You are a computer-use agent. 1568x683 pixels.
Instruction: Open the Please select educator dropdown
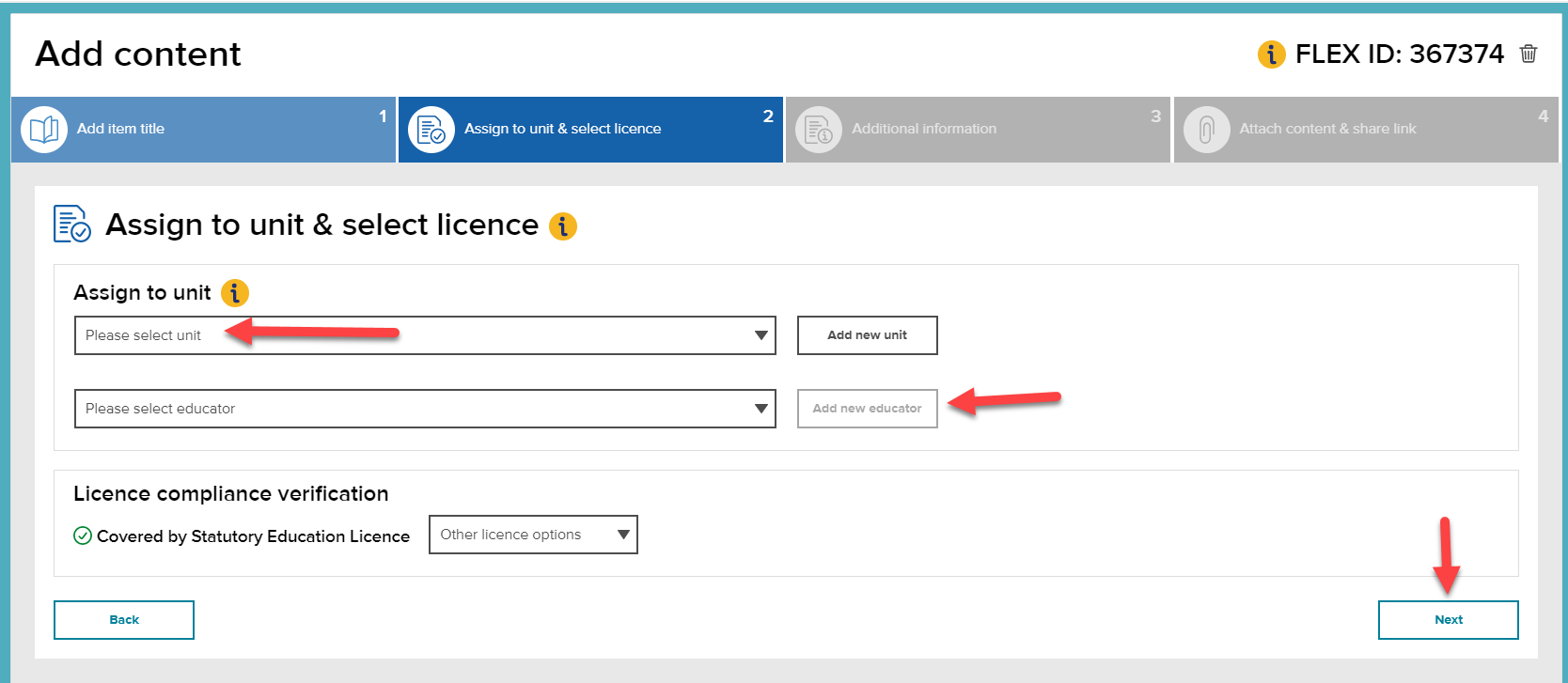click(425, 409)
